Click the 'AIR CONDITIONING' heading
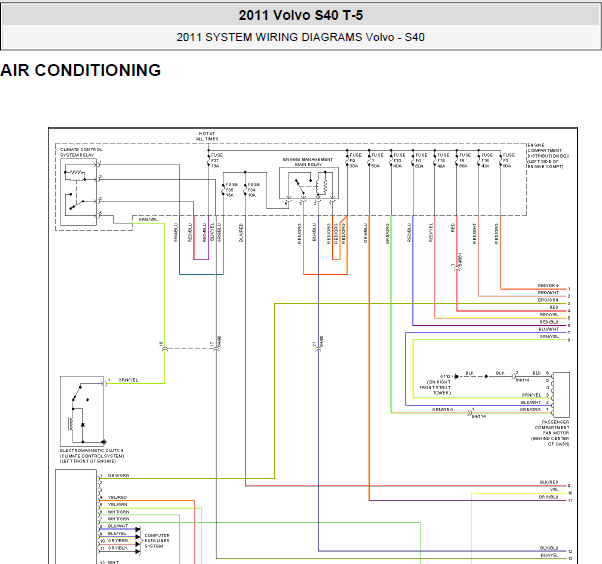Screen dimensions: 602x564 pyautogui.click(x=81, y=70)
